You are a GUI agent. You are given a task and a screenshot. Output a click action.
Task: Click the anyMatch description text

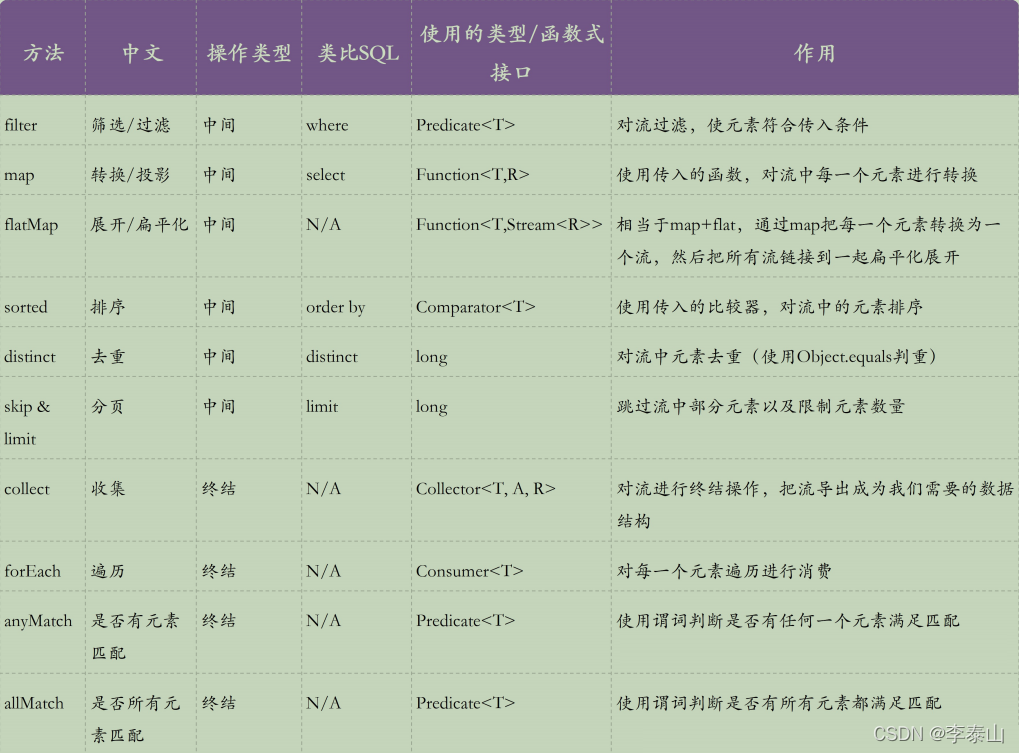788,621
